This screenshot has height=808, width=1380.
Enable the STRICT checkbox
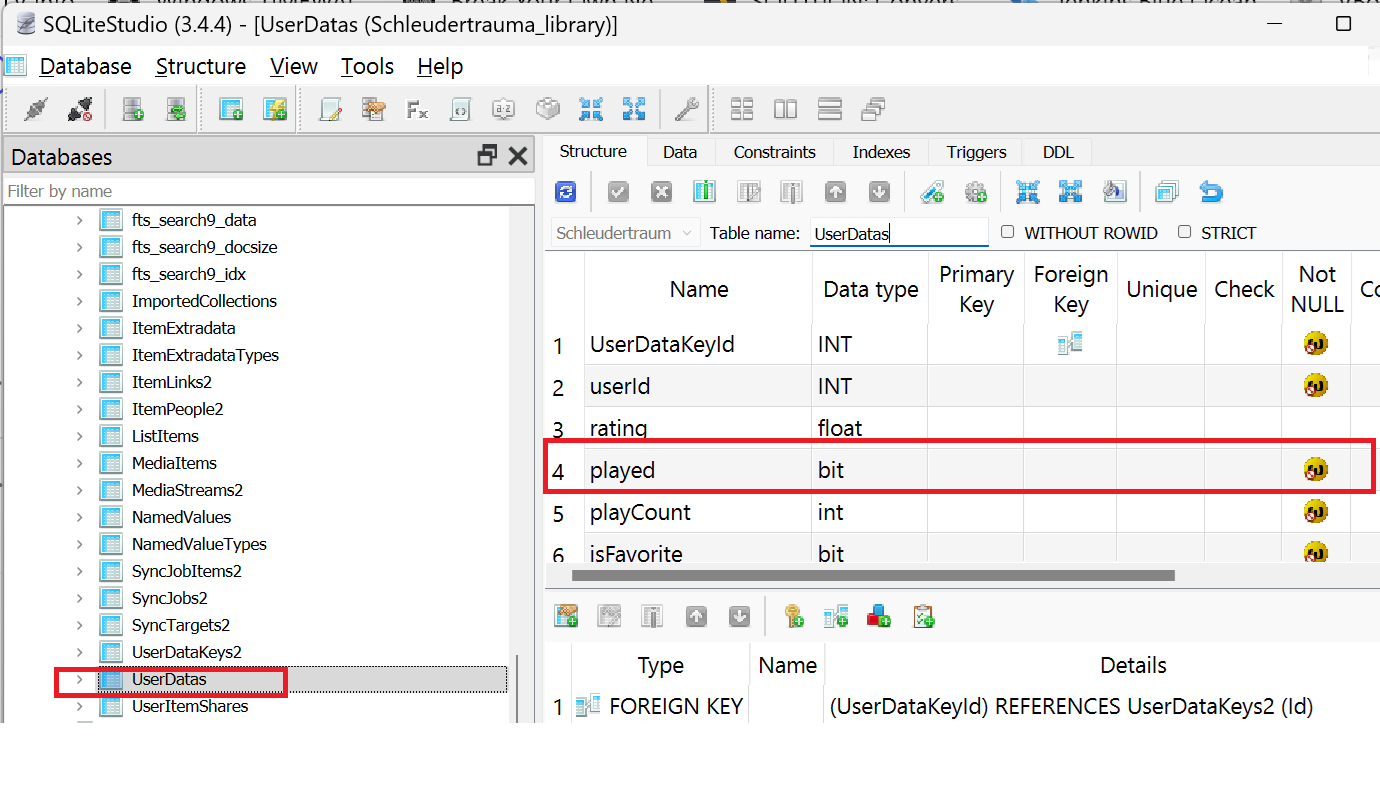click(1185, 232)
